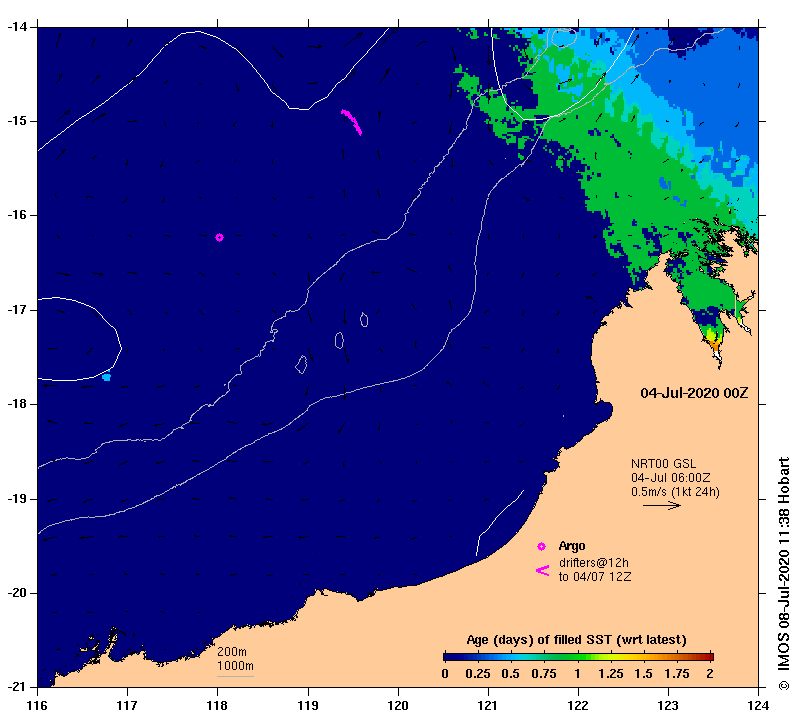This screenshot has width=799, height=728.
Task: Click the latitude label -18
Action: point(15,404)
